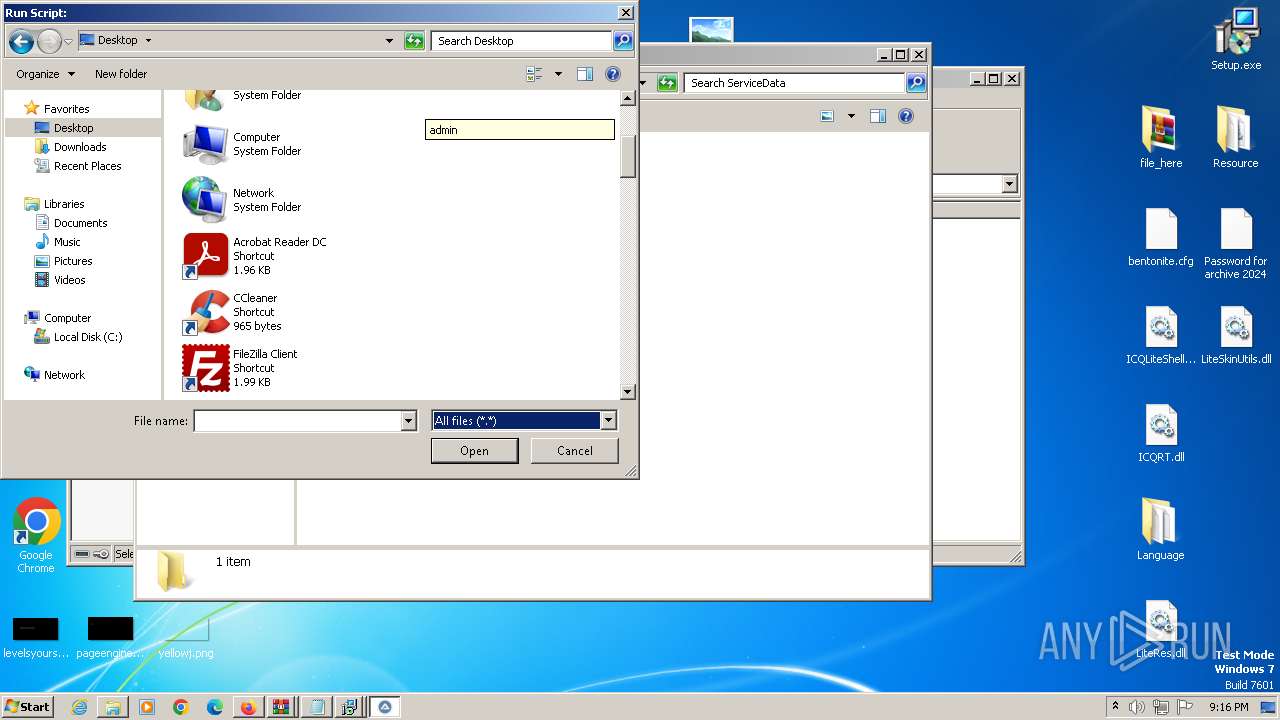Screen dimensions: 1280x720
Task: Click the magnifier search icon in Run Script dialog
Action: [623, 41]
